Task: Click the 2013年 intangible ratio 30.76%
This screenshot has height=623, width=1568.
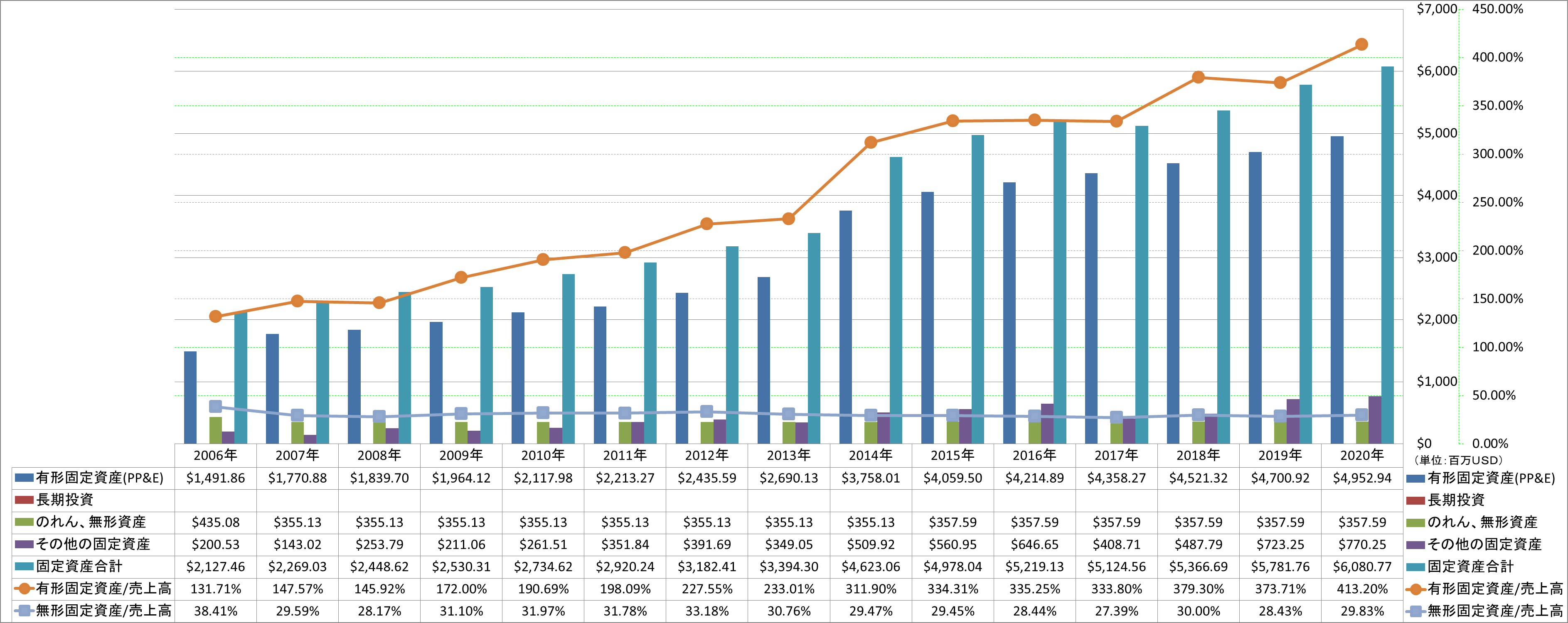Action: click(789, 611)
